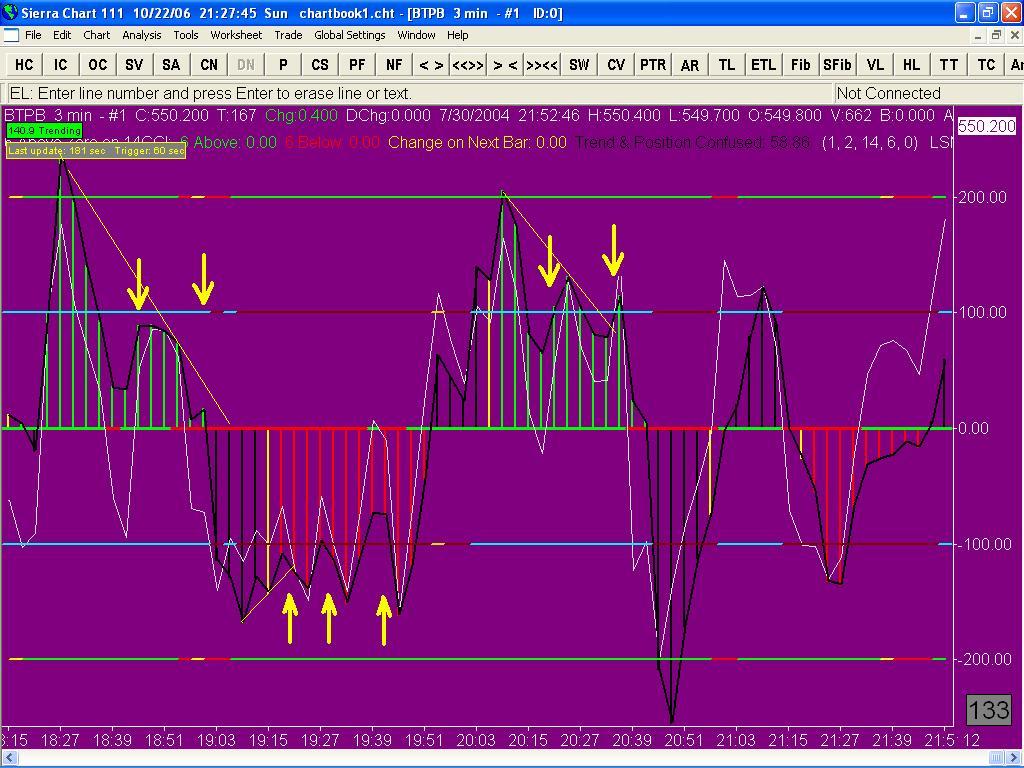Click the PTR pointer tool button
This screenshot has width=1024, height=768.
[x=652, y=64]
